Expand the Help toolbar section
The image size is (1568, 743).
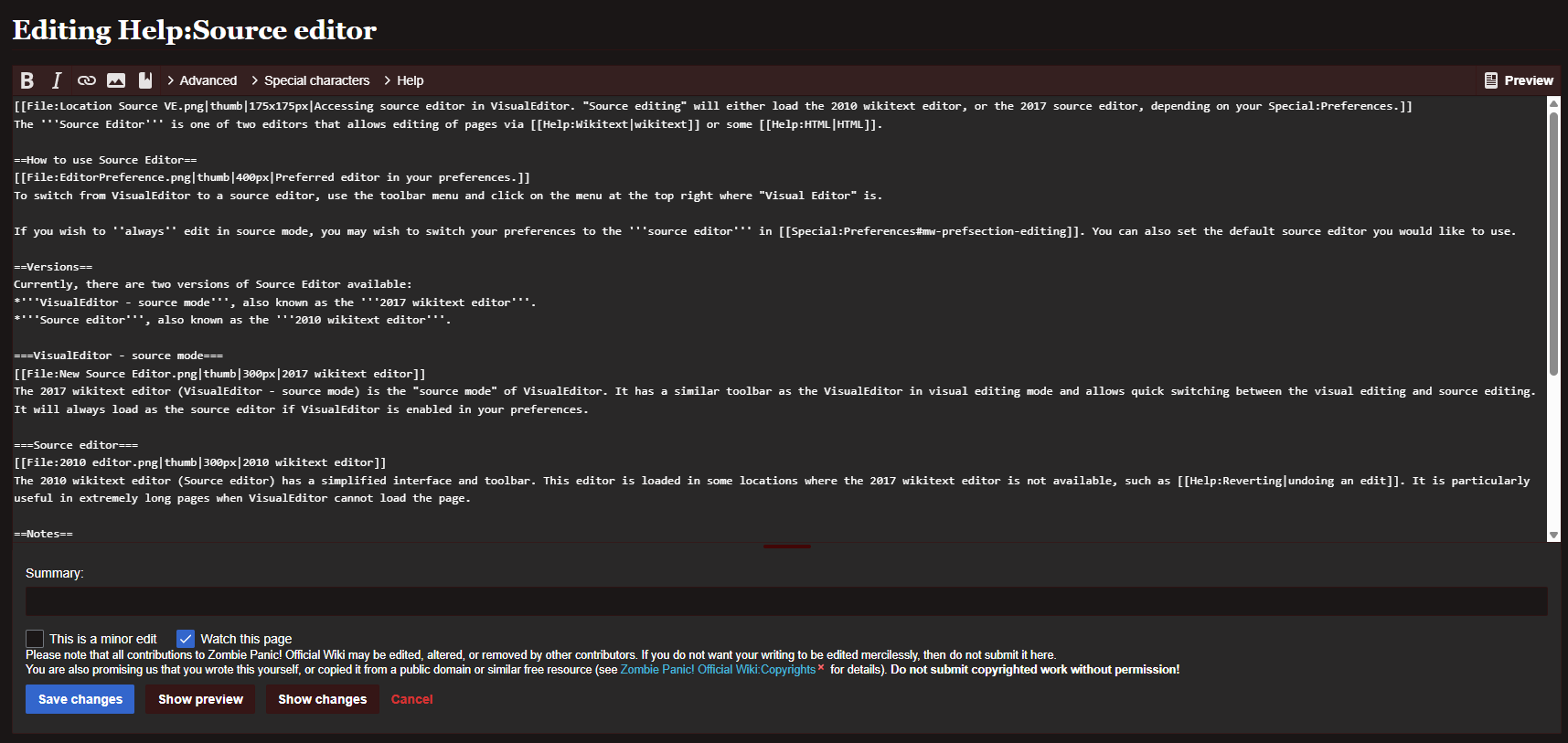[x=404, y=80]
